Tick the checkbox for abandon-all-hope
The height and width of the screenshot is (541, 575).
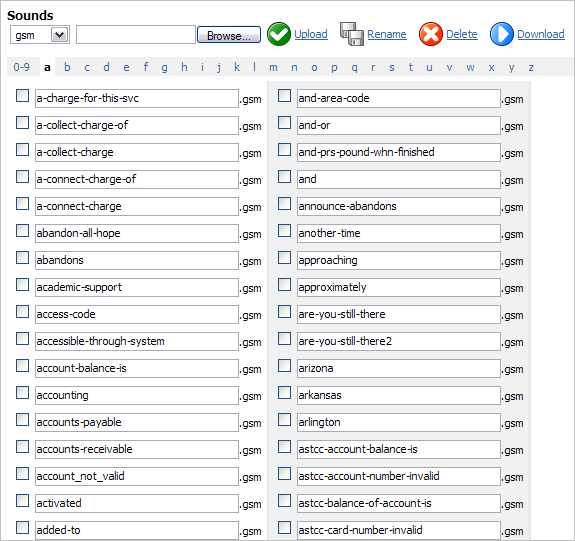click(22, 231)
